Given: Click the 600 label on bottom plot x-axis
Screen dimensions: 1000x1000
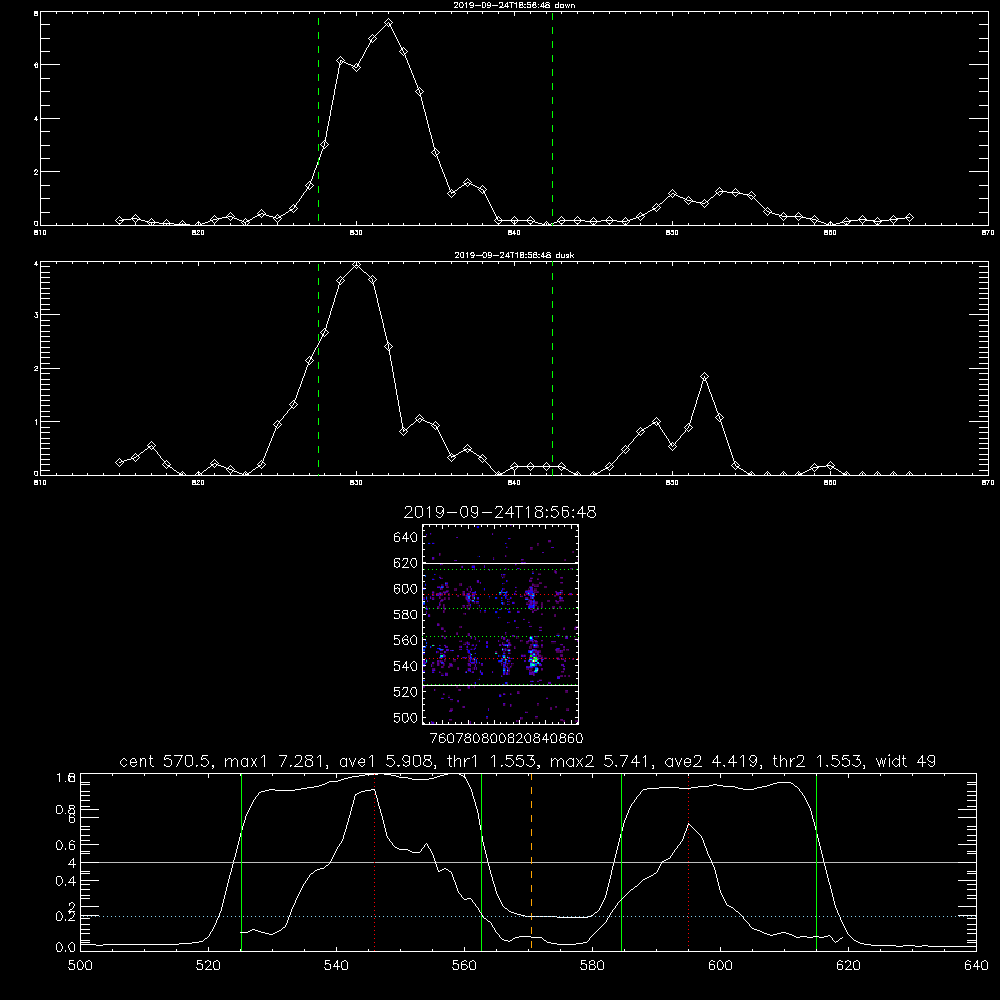Looking at the screenshot, I should (x=720, y=966).
